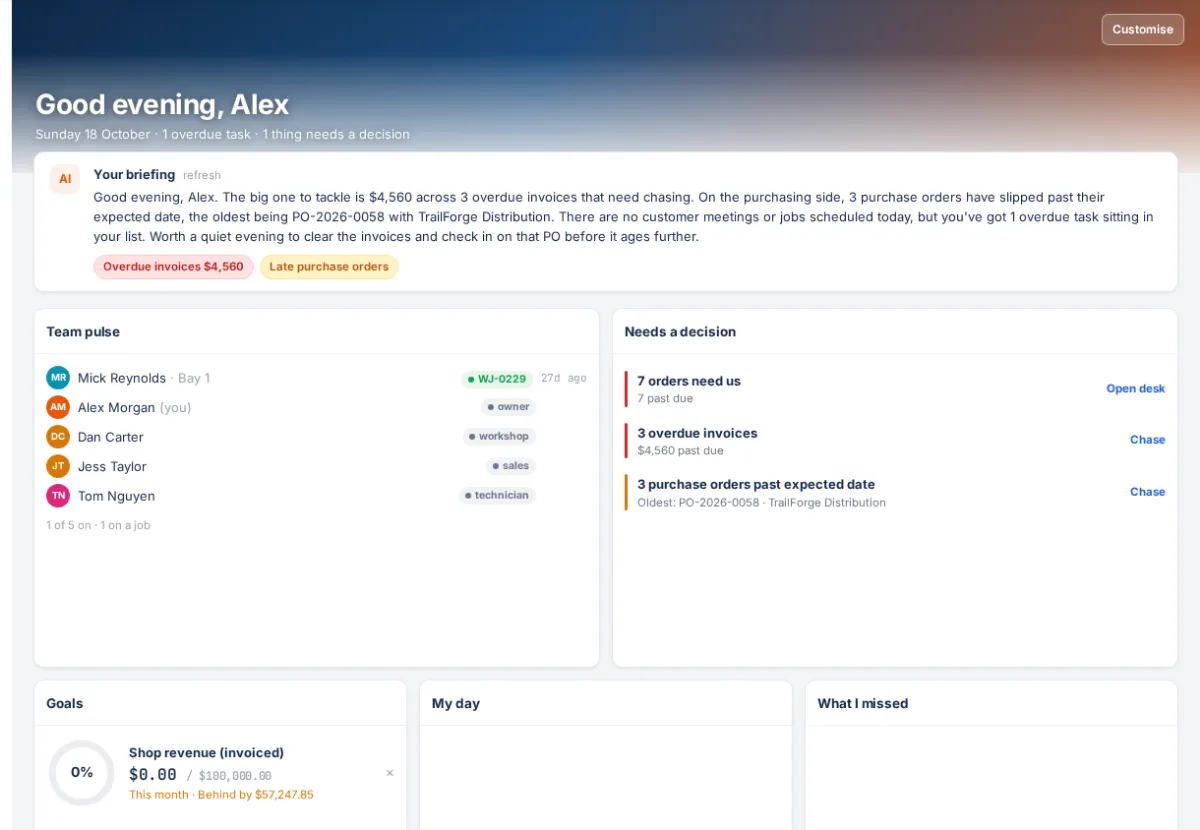Click the '7 past due' subtitle
The height and width of the screenshot is (830, 1200).
(665, 399)
